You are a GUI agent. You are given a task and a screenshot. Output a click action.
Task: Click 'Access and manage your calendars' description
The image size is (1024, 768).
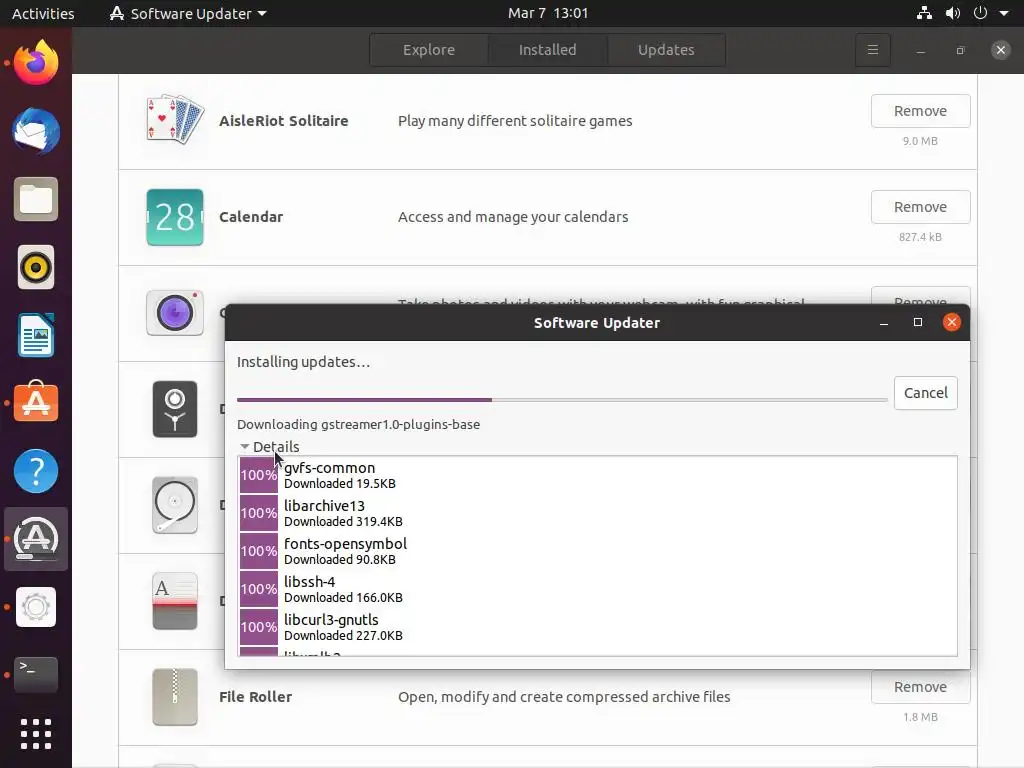point(513,217)
